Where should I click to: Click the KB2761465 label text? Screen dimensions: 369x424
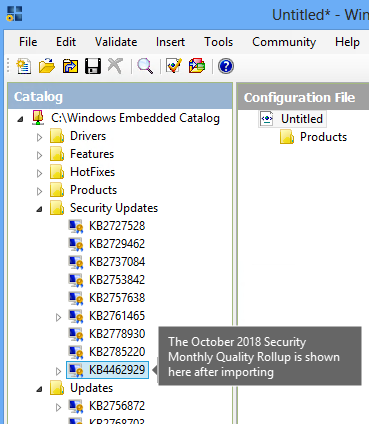tap(117, 316)
